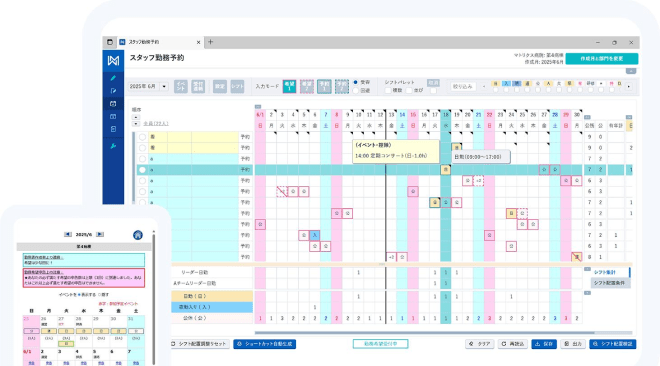Select the highlighted calendar icon in the sidebar
Viewport: 660px width, 366px height.
(x=113, y=103)
